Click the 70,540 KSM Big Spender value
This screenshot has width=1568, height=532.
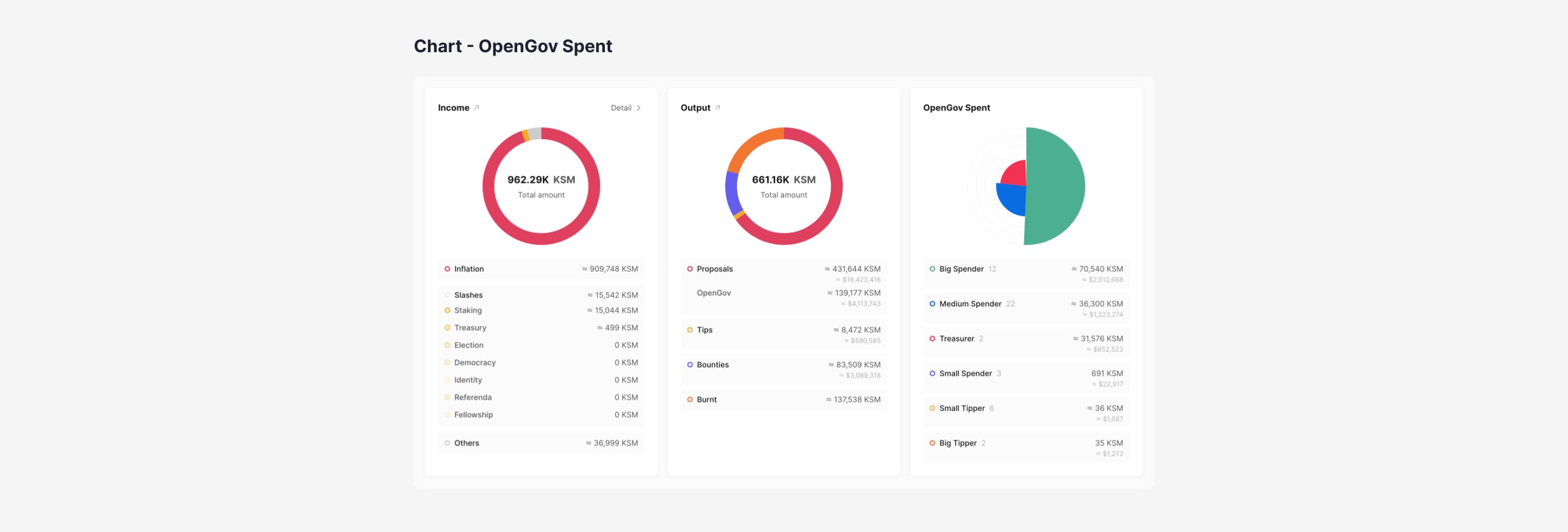(1097, 269)
